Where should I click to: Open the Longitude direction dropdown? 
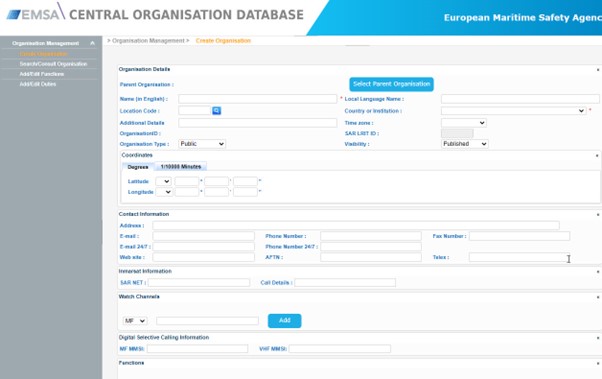point(164,192)
